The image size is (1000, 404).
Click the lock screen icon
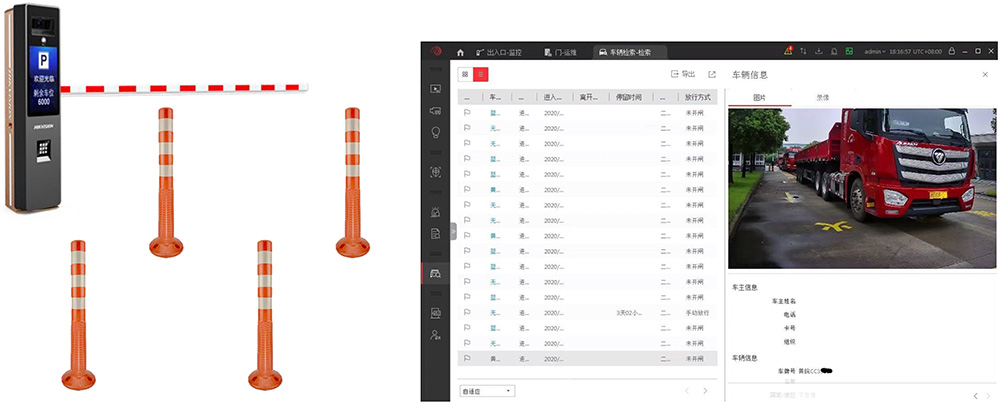[951, 51]
